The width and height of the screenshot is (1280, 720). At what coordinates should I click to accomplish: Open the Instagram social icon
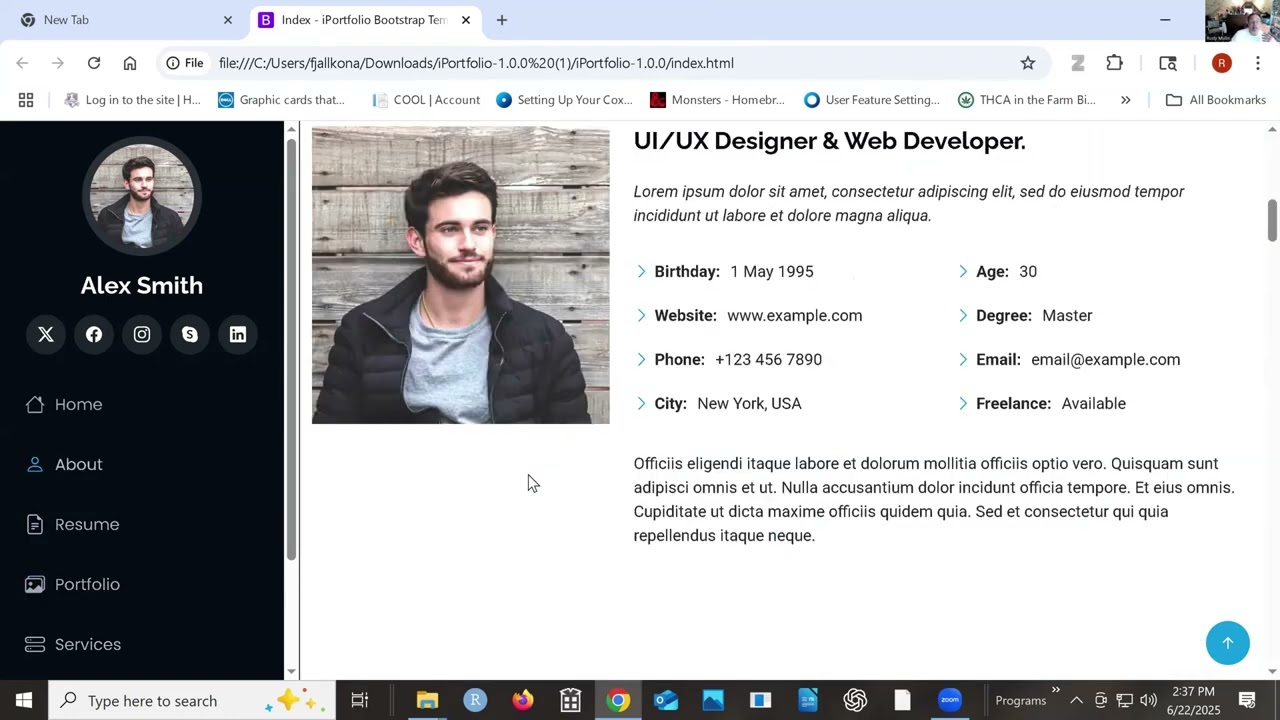pyautogui.click(x=142, y=335)
